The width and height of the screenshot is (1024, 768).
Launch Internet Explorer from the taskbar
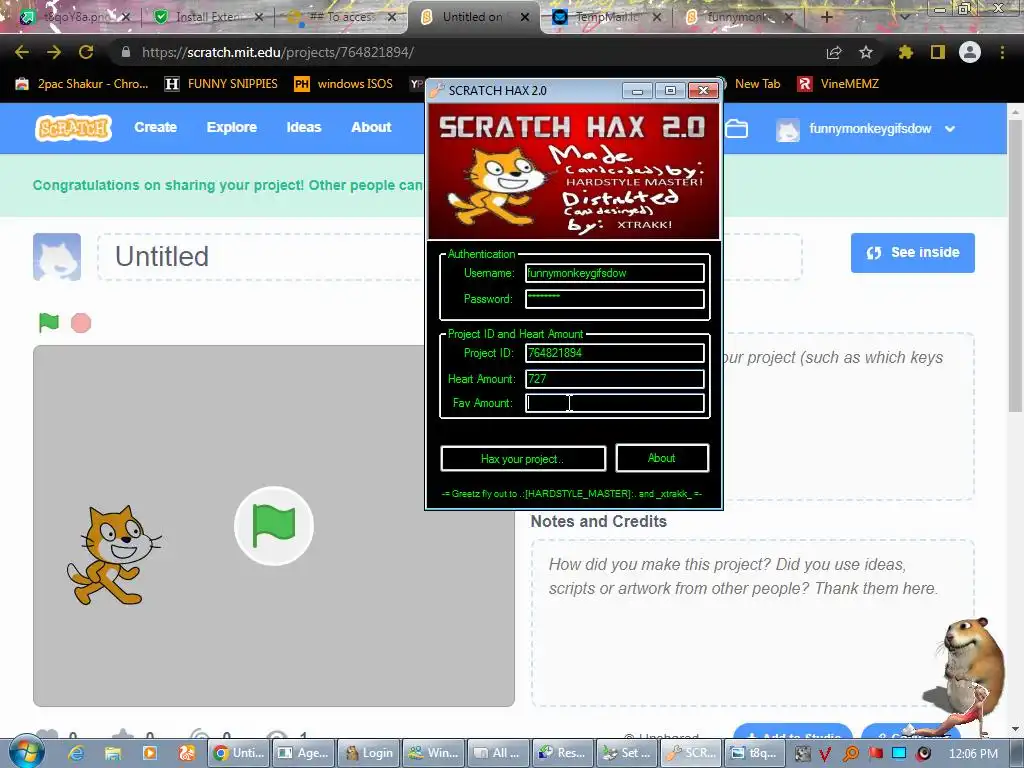click(76, 753)
